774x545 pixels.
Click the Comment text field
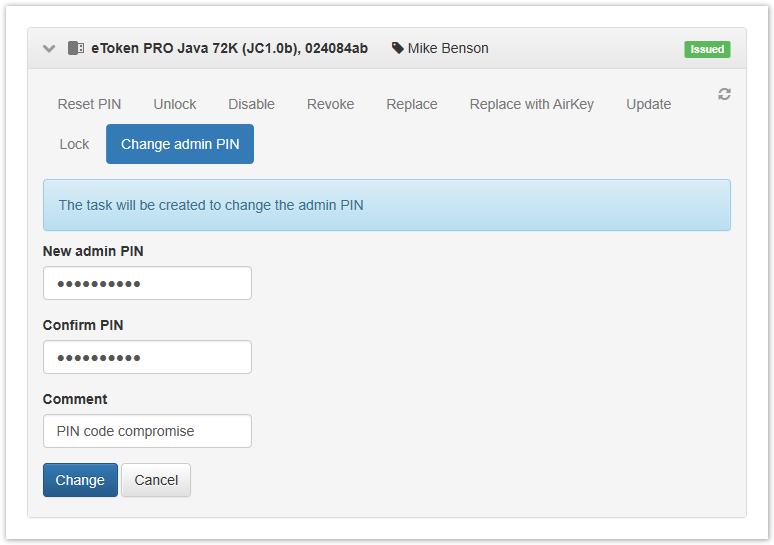coord(147,431)
